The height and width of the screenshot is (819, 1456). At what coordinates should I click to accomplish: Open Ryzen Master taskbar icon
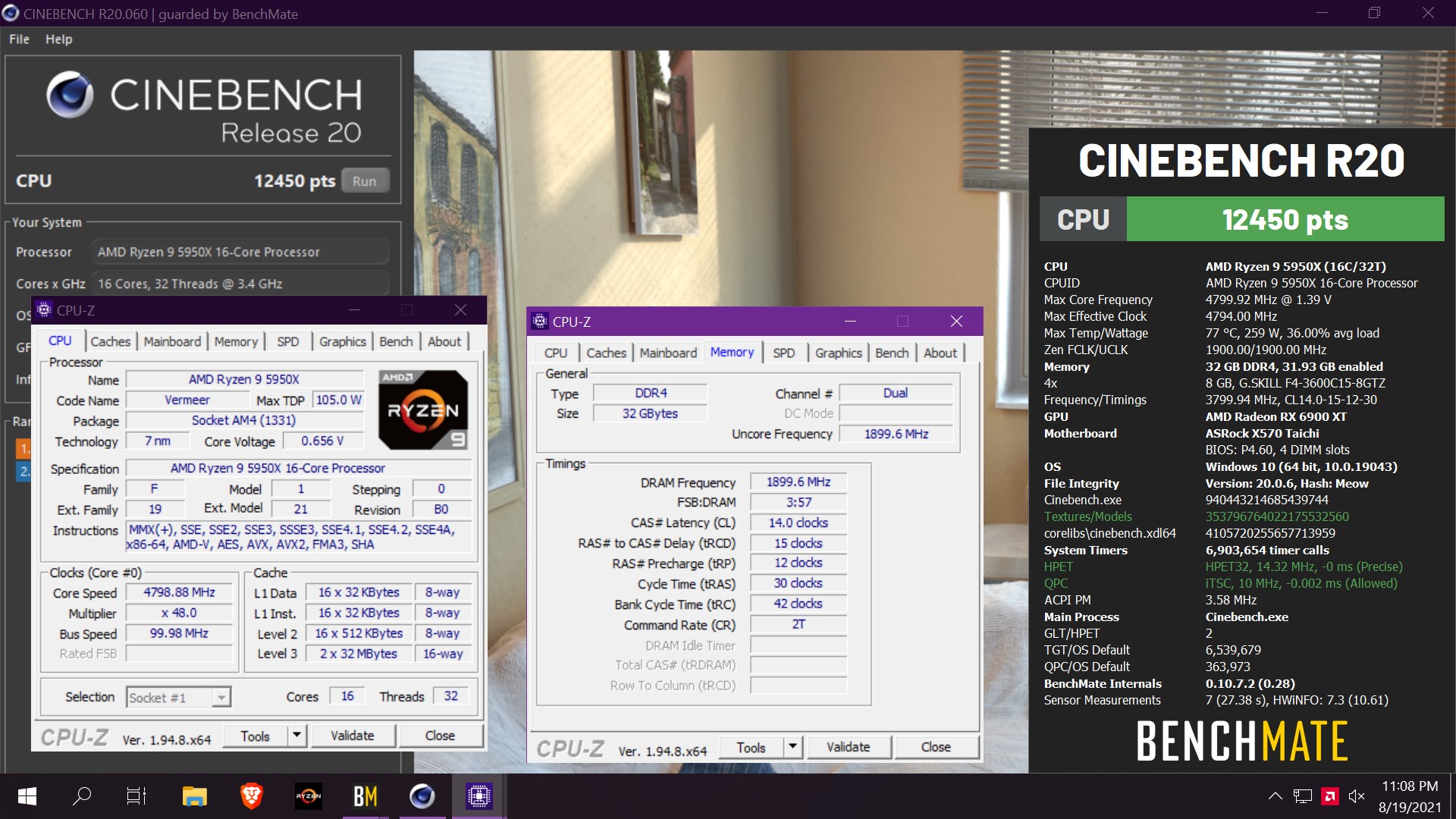click(309, 796)
